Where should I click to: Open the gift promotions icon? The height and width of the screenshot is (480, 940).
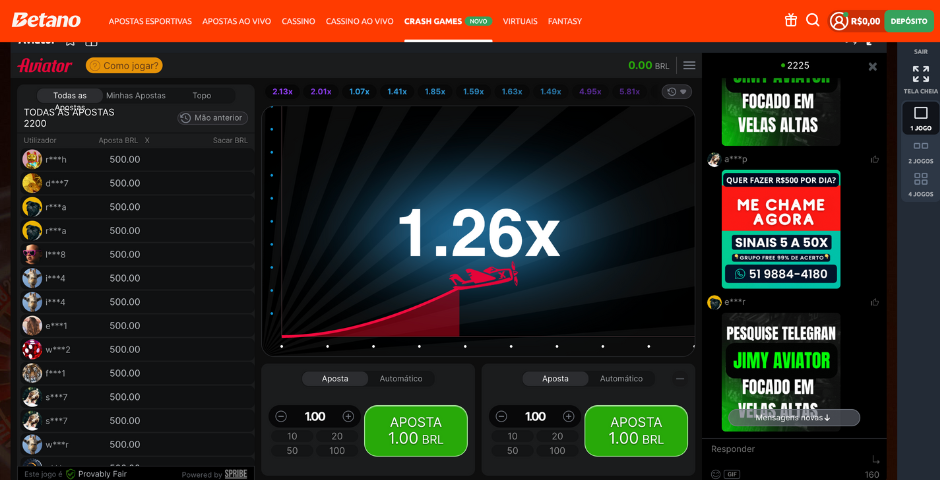[791, 20]
